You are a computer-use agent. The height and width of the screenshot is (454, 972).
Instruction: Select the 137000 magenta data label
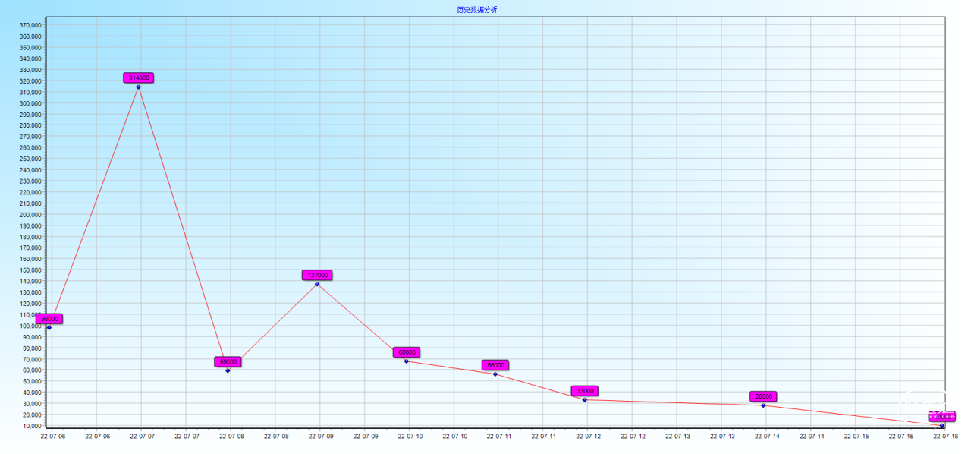317,275
